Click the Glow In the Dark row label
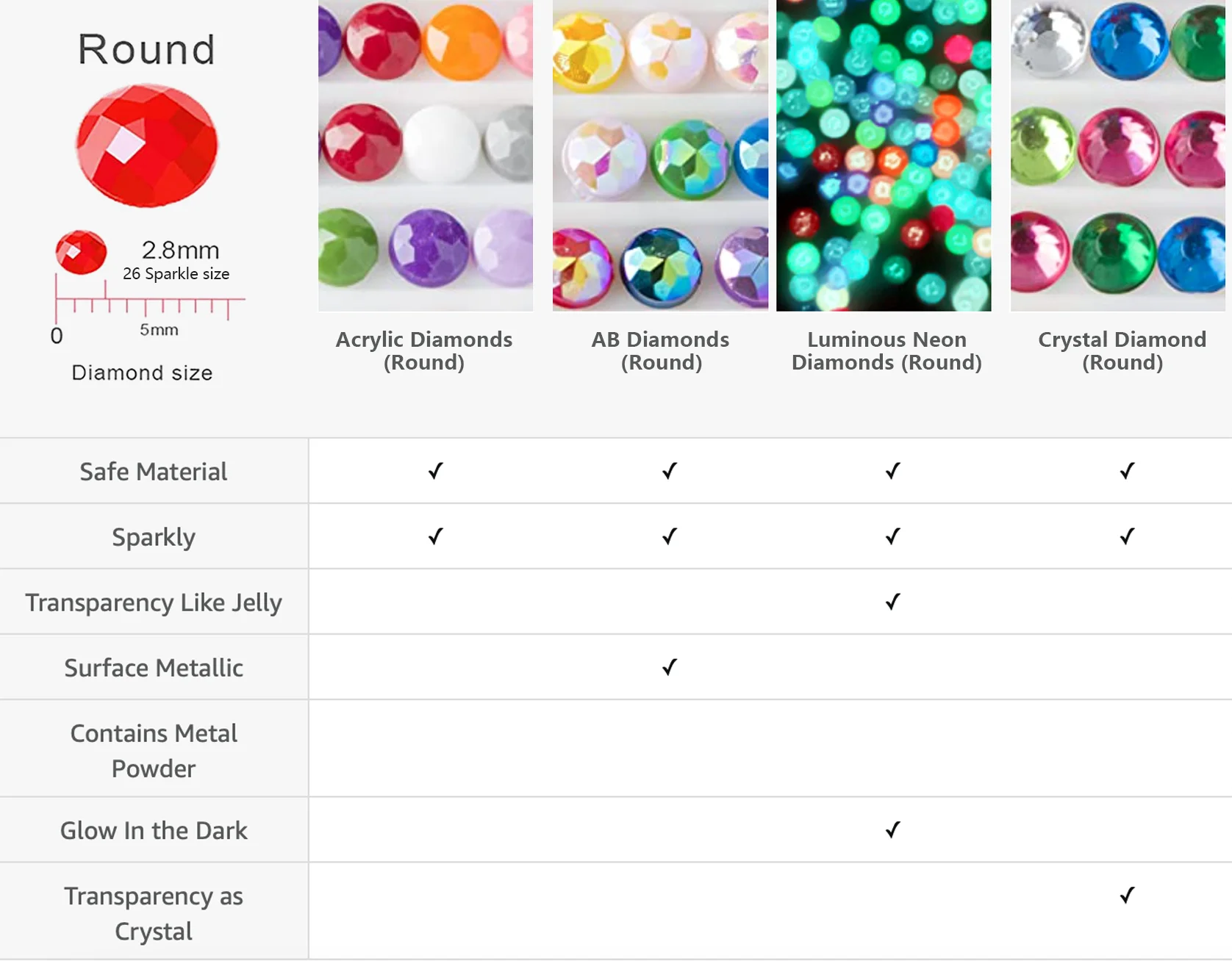Screen dimensions: 1232x961 point(154,830)
